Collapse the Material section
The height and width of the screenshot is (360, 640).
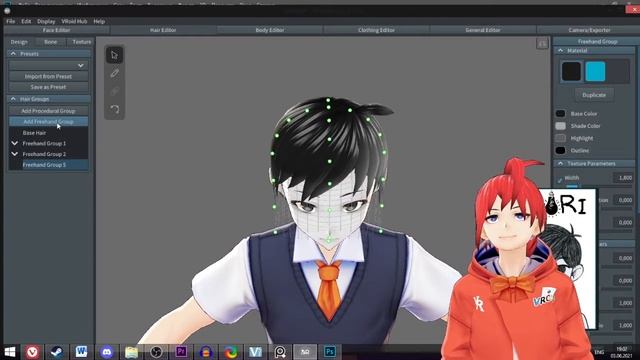tap(560, 51)
